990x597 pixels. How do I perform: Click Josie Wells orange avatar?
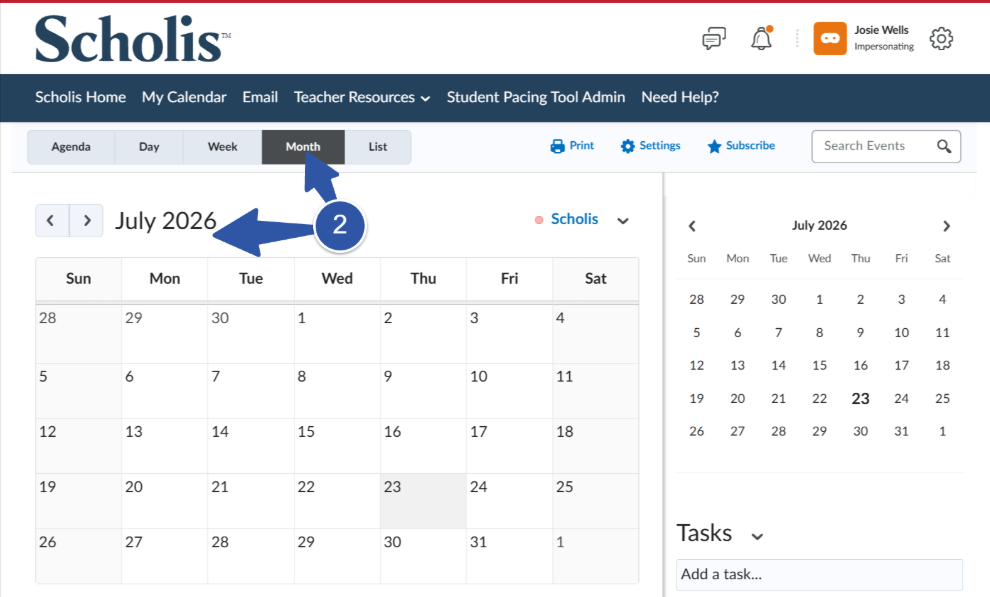coord(830,38)
